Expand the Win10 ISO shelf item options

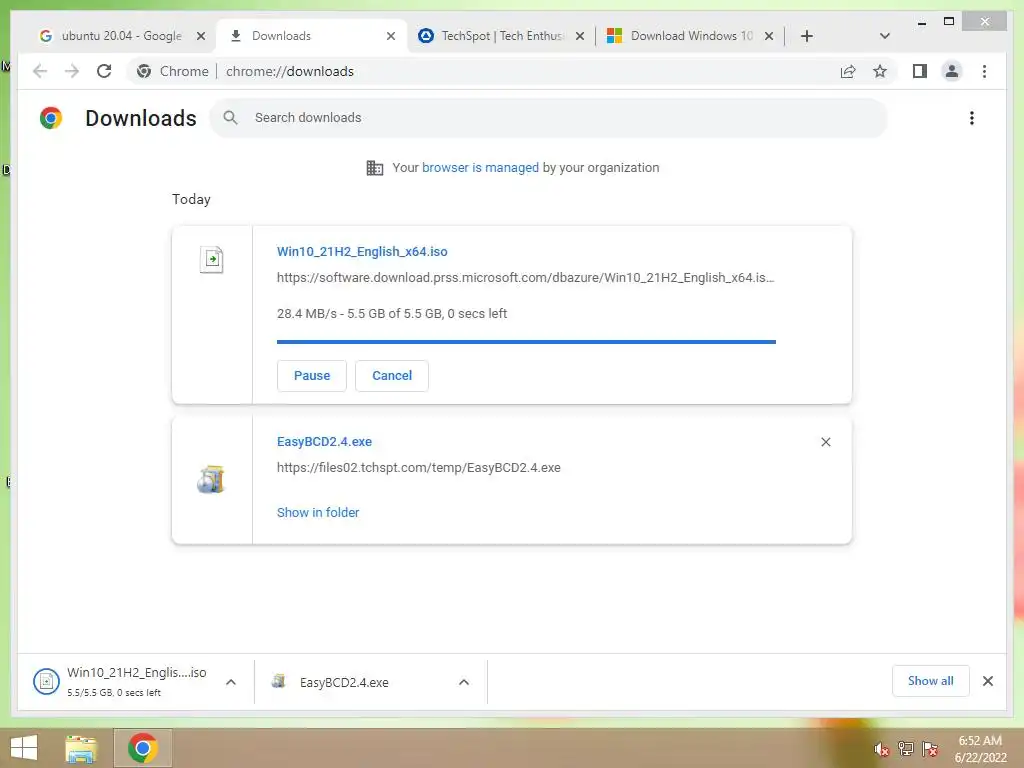click(231, 682)
